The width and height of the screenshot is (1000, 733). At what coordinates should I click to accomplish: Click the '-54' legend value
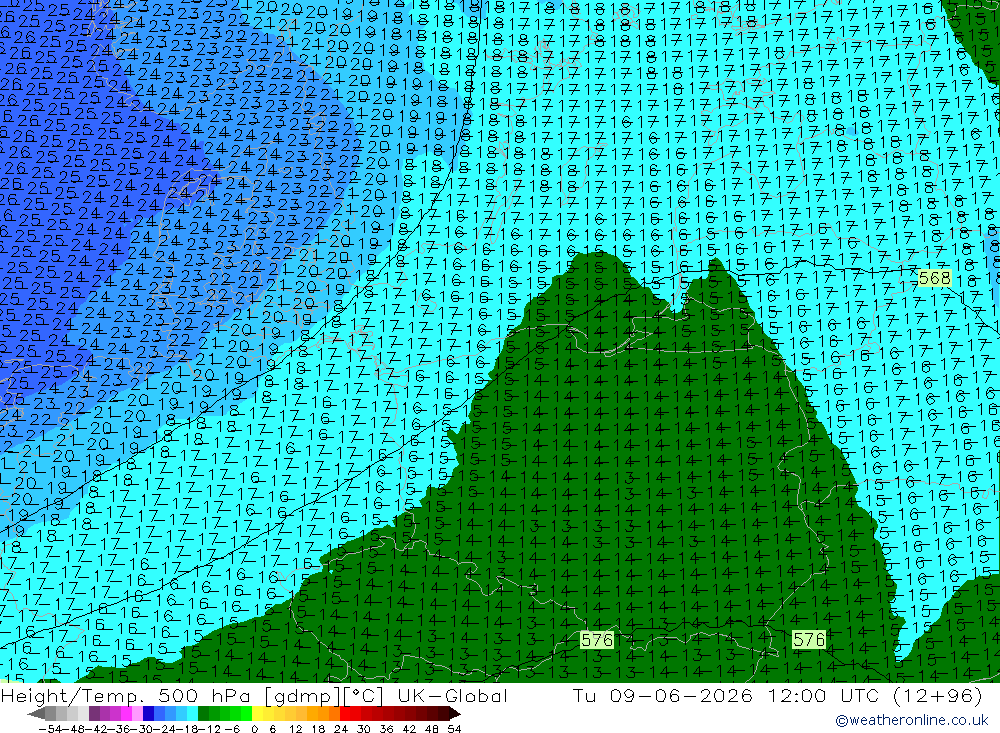pyautogui.click(x=50, y=729)
